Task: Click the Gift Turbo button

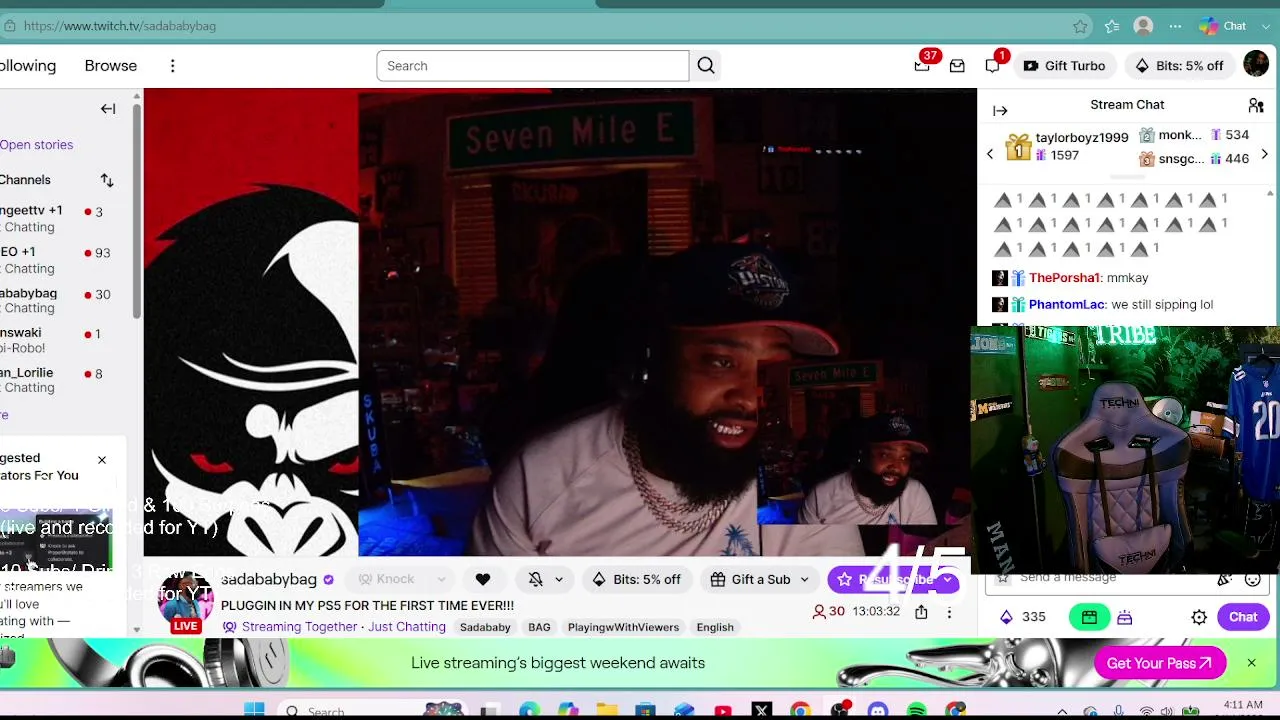Action: [1064, 66]
